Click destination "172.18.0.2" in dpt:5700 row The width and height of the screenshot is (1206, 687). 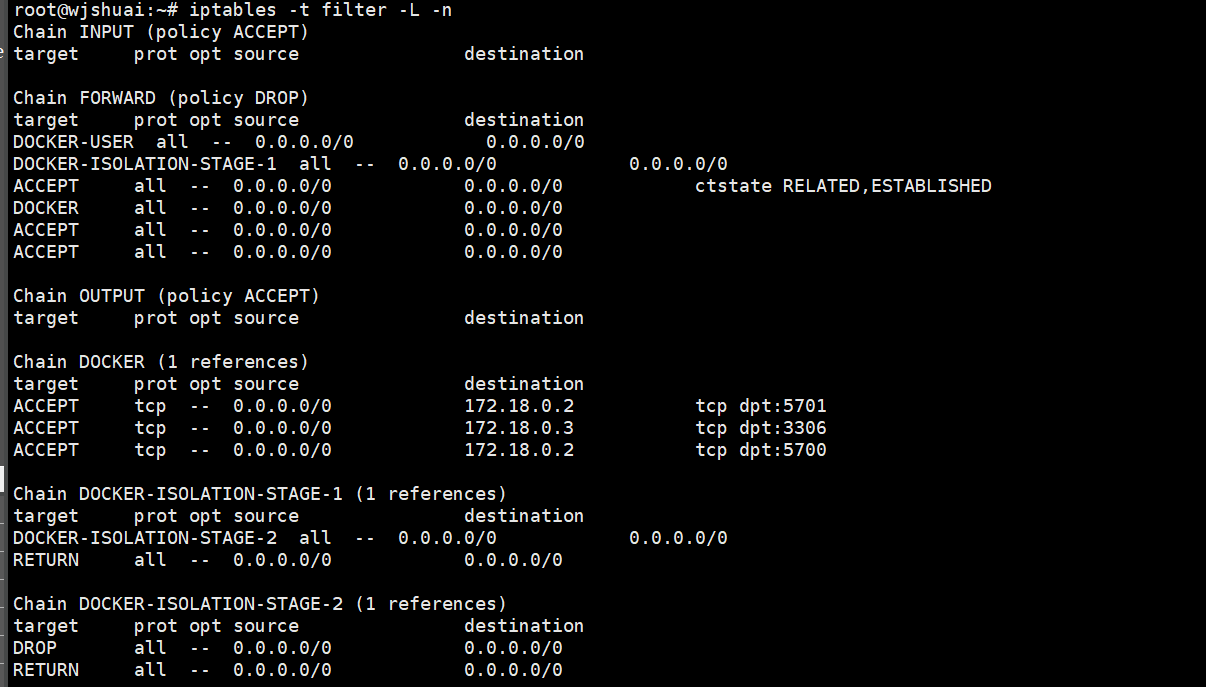tap(519, 450)
